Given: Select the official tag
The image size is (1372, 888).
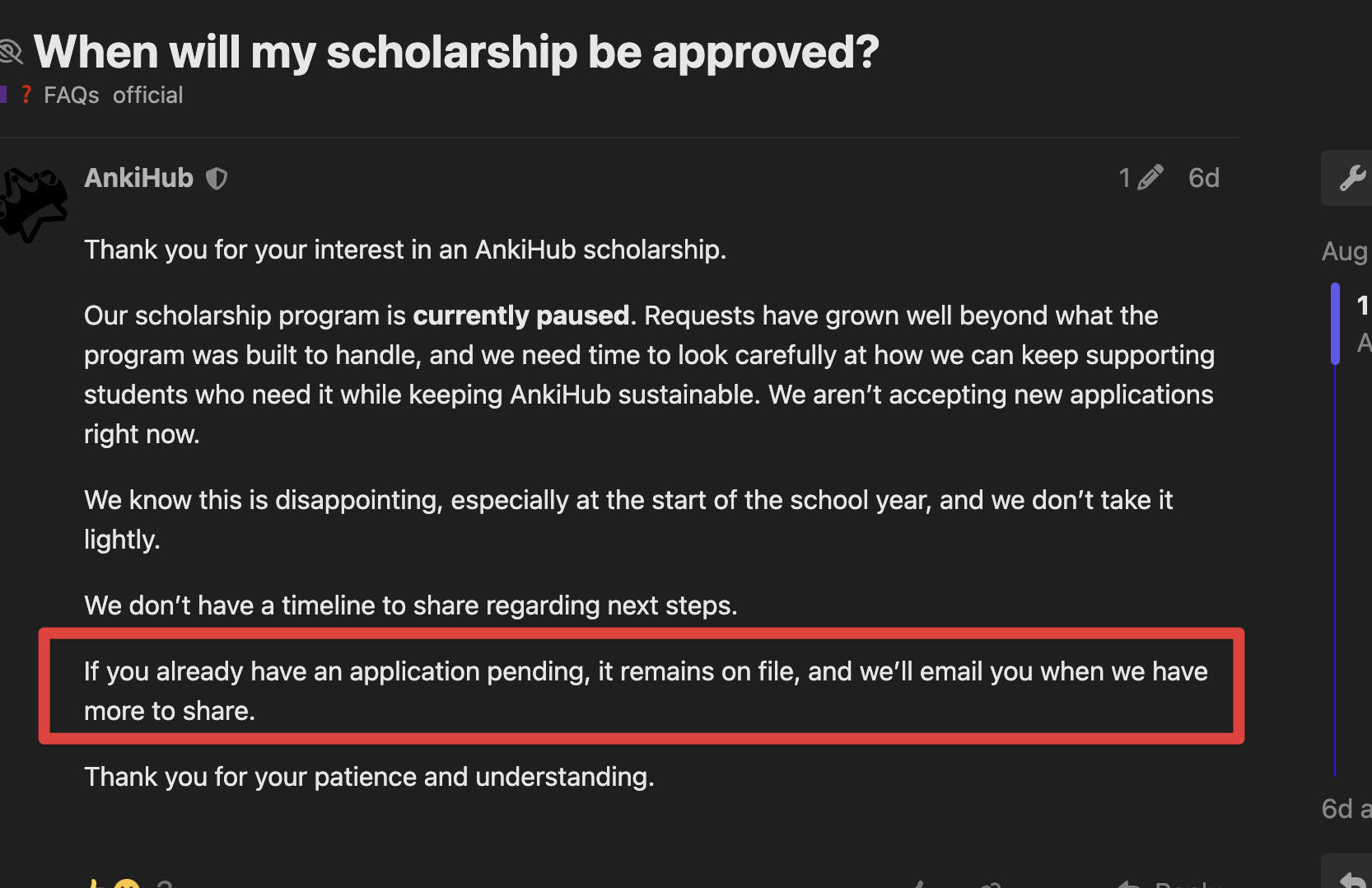Looking at the screenshot, I should coord(148,96).
